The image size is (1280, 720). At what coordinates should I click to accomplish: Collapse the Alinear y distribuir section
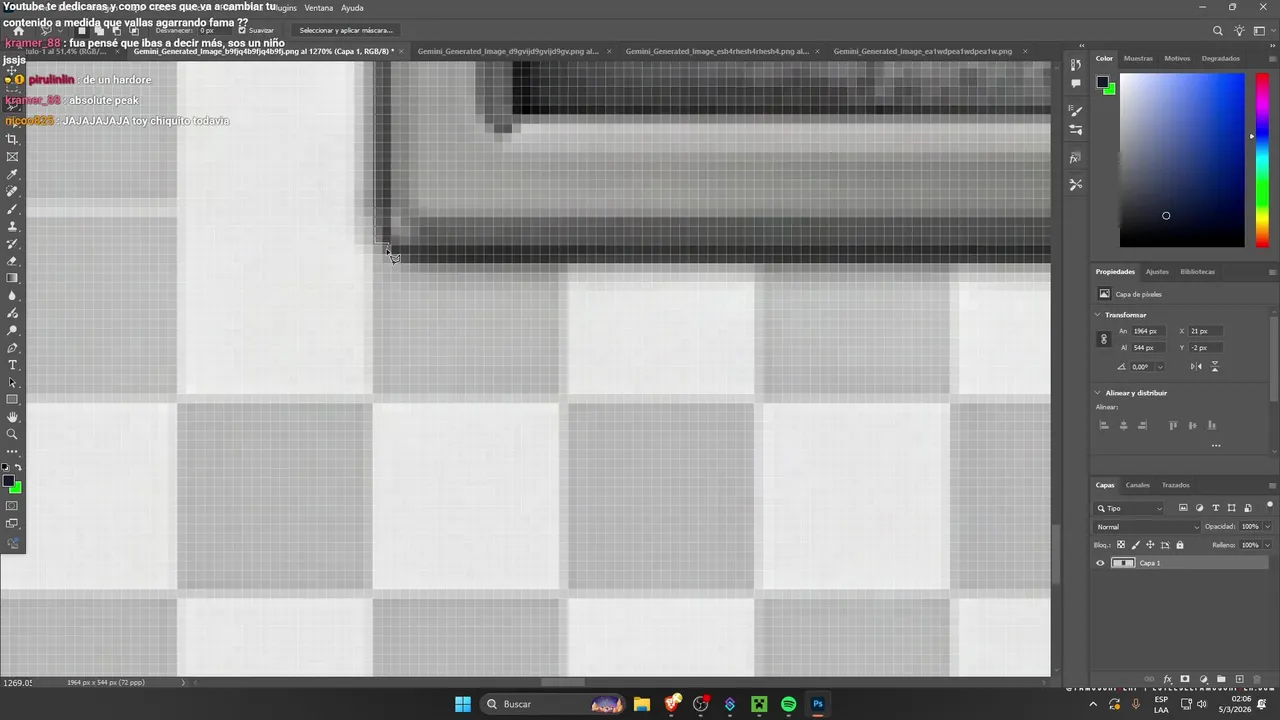tap(1098, 393)
